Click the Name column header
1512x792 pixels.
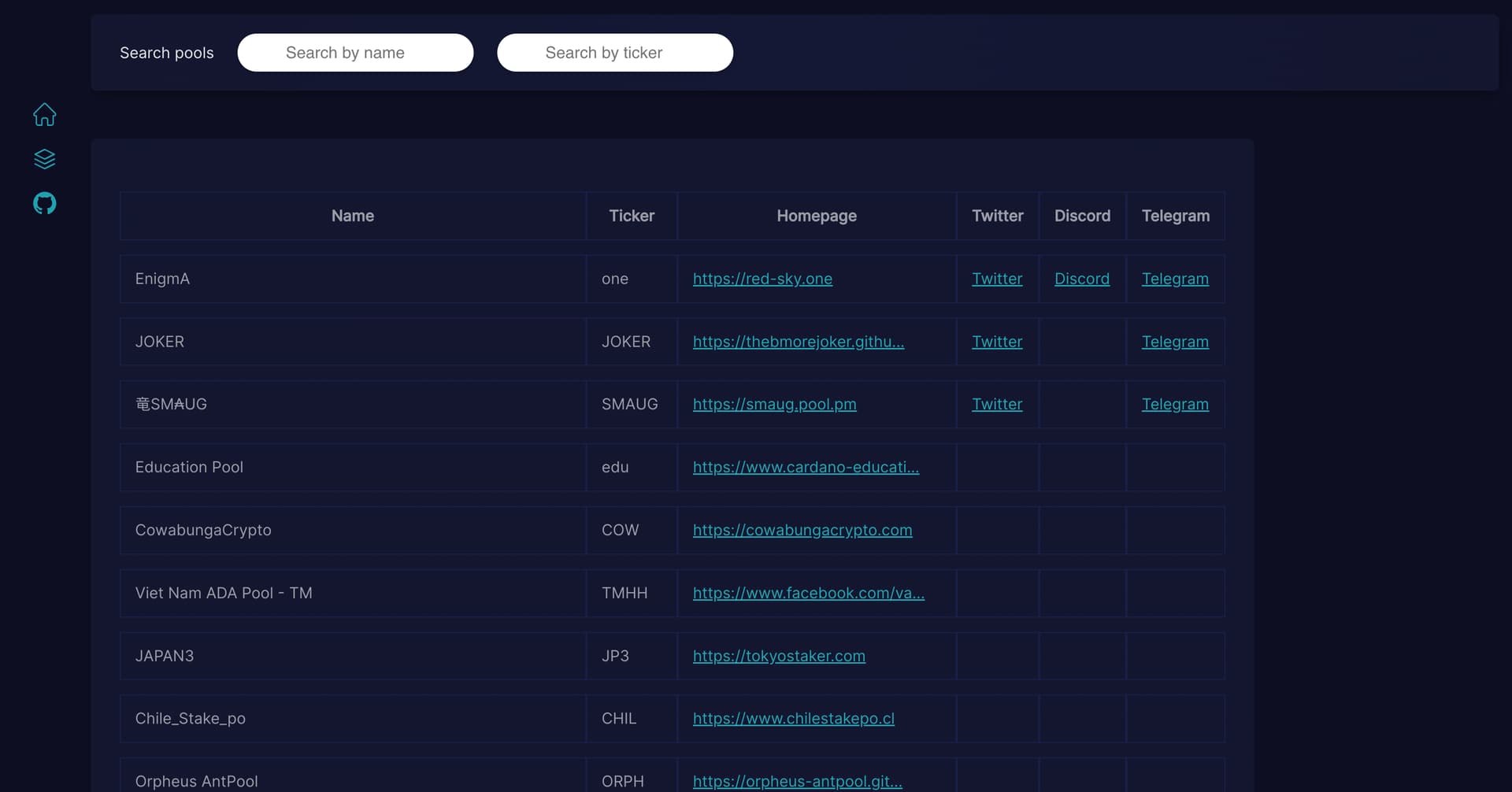point(352,216)
